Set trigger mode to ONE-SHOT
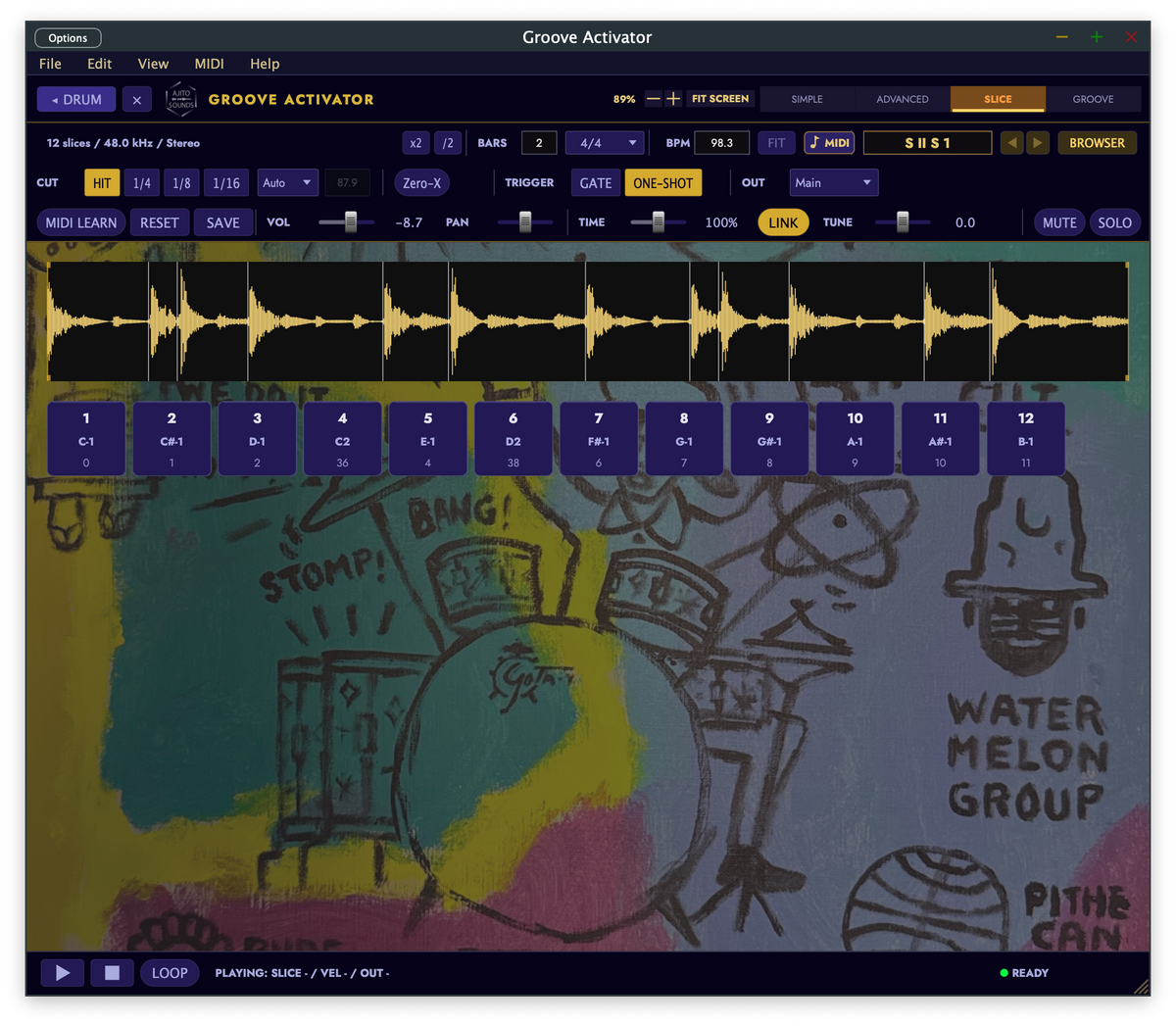This screenshot has width=1176, height=1026. 663,183
